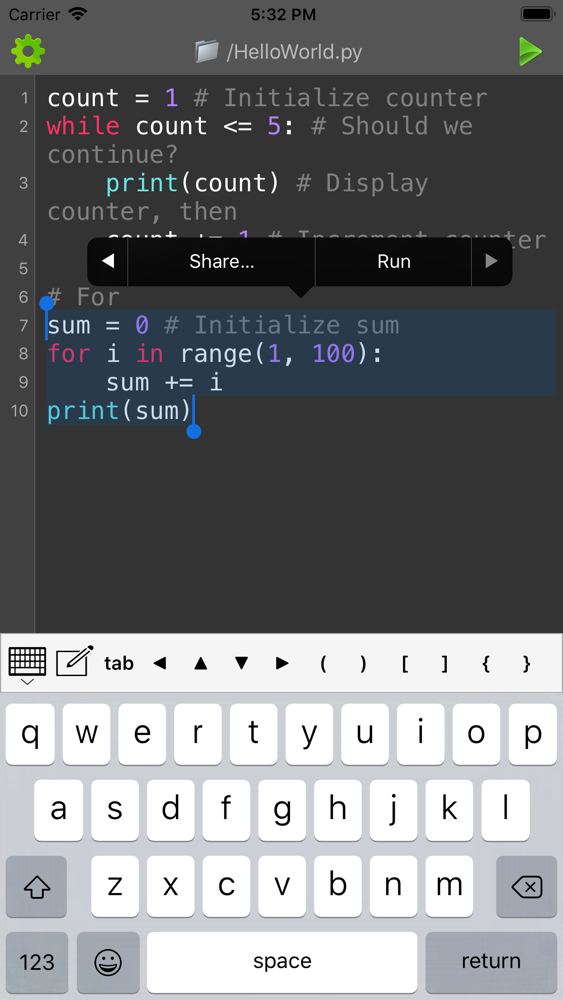This screenshot has width=563, height=1000.
Task: Tap the backspace delete key
Action: pos(527,886)
